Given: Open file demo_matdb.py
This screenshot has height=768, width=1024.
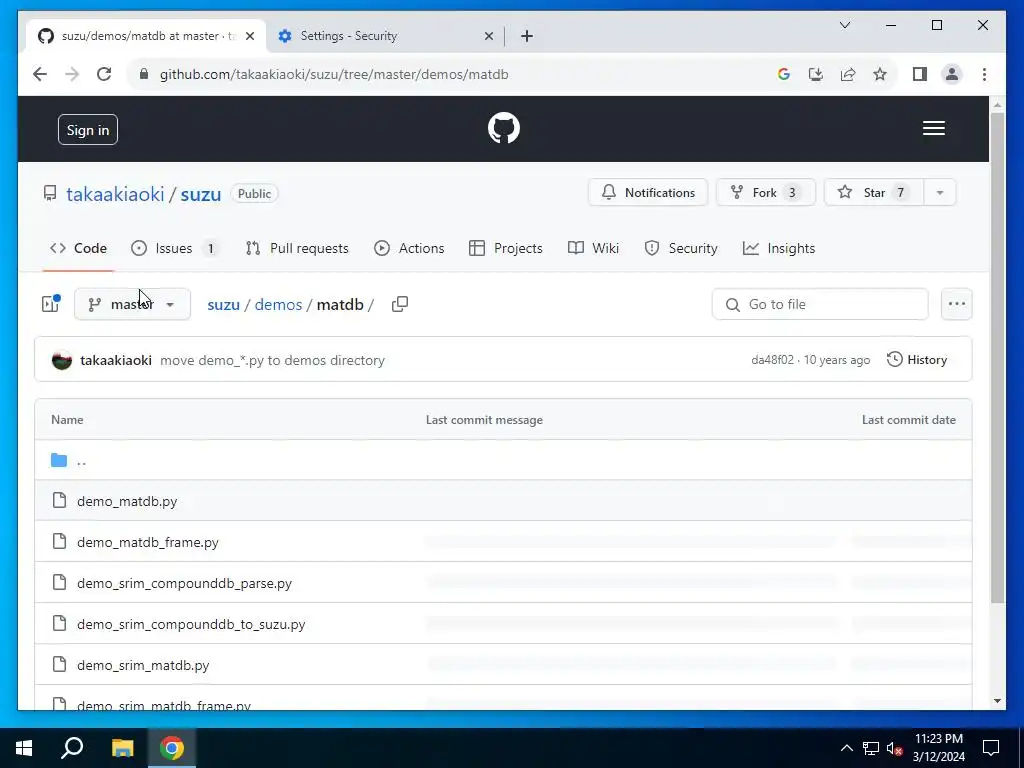Looking at the screenshot, I should coord(127,502).
